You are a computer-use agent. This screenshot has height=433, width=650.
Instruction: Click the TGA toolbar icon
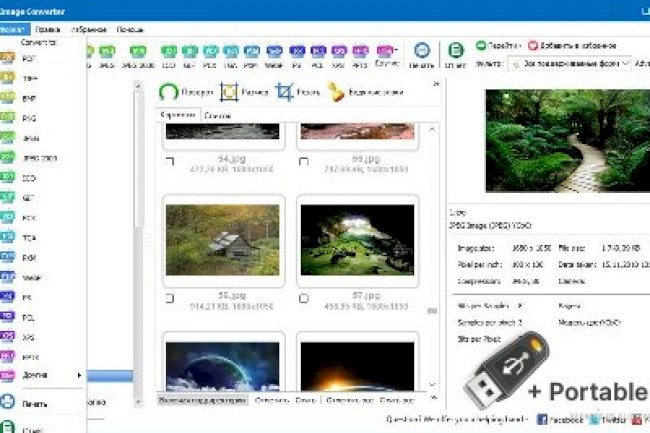click(230, 56)
